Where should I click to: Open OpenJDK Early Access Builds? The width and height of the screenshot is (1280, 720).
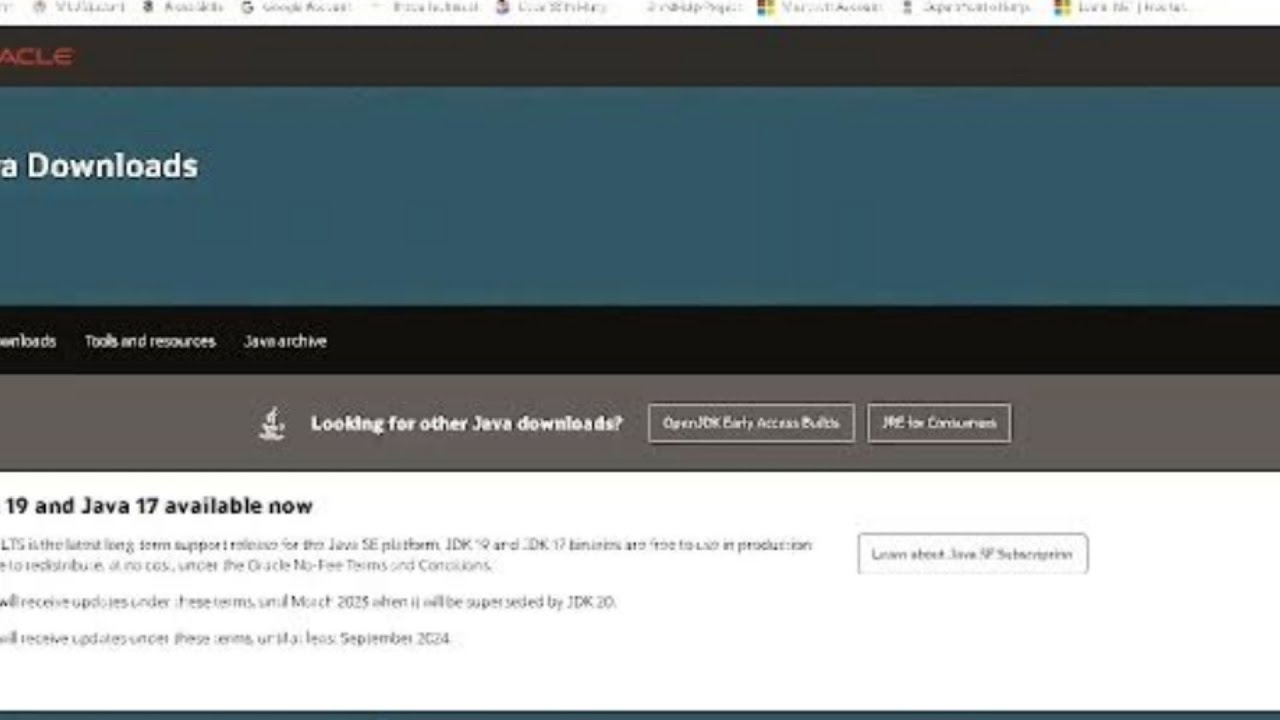coord(751,423)
